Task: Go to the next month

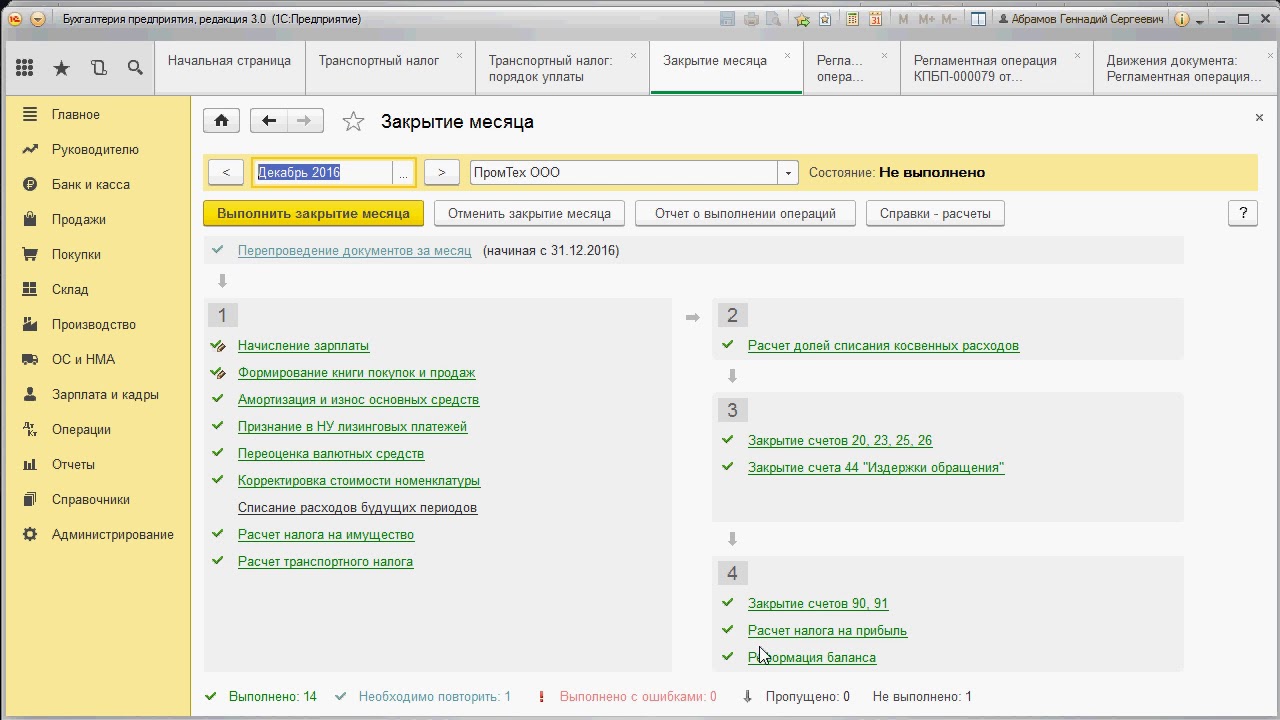Action: (x=441, y=172)
